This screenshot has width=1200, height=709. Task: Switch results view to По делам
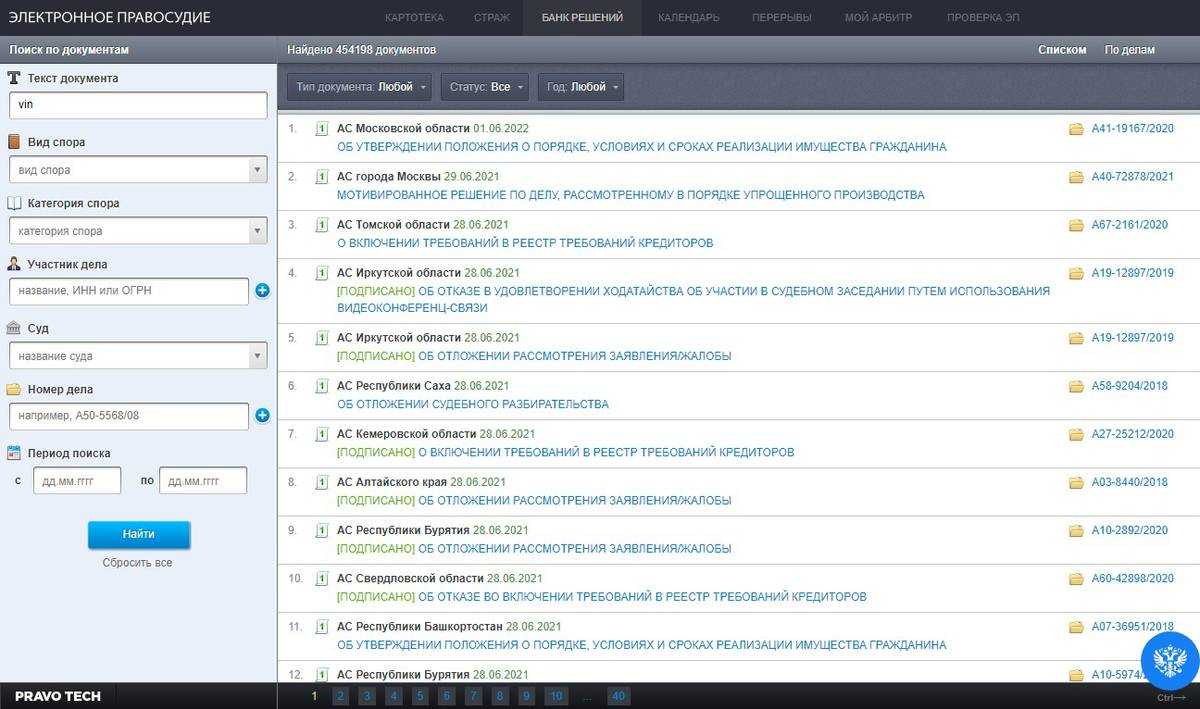[1129, 50]
